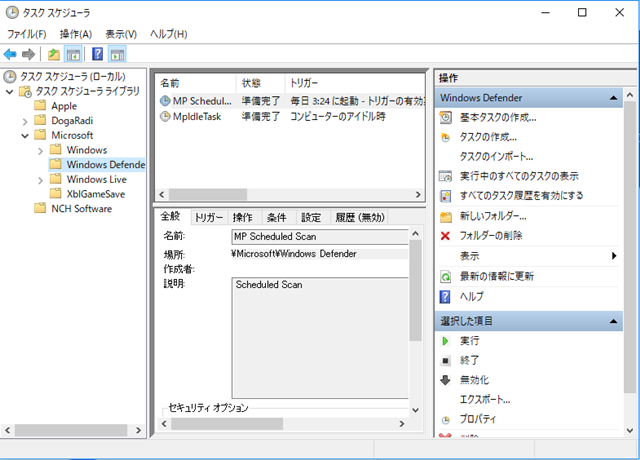
Task: Click the NCH Software folder icon
Action: click(x=40, y=209)
